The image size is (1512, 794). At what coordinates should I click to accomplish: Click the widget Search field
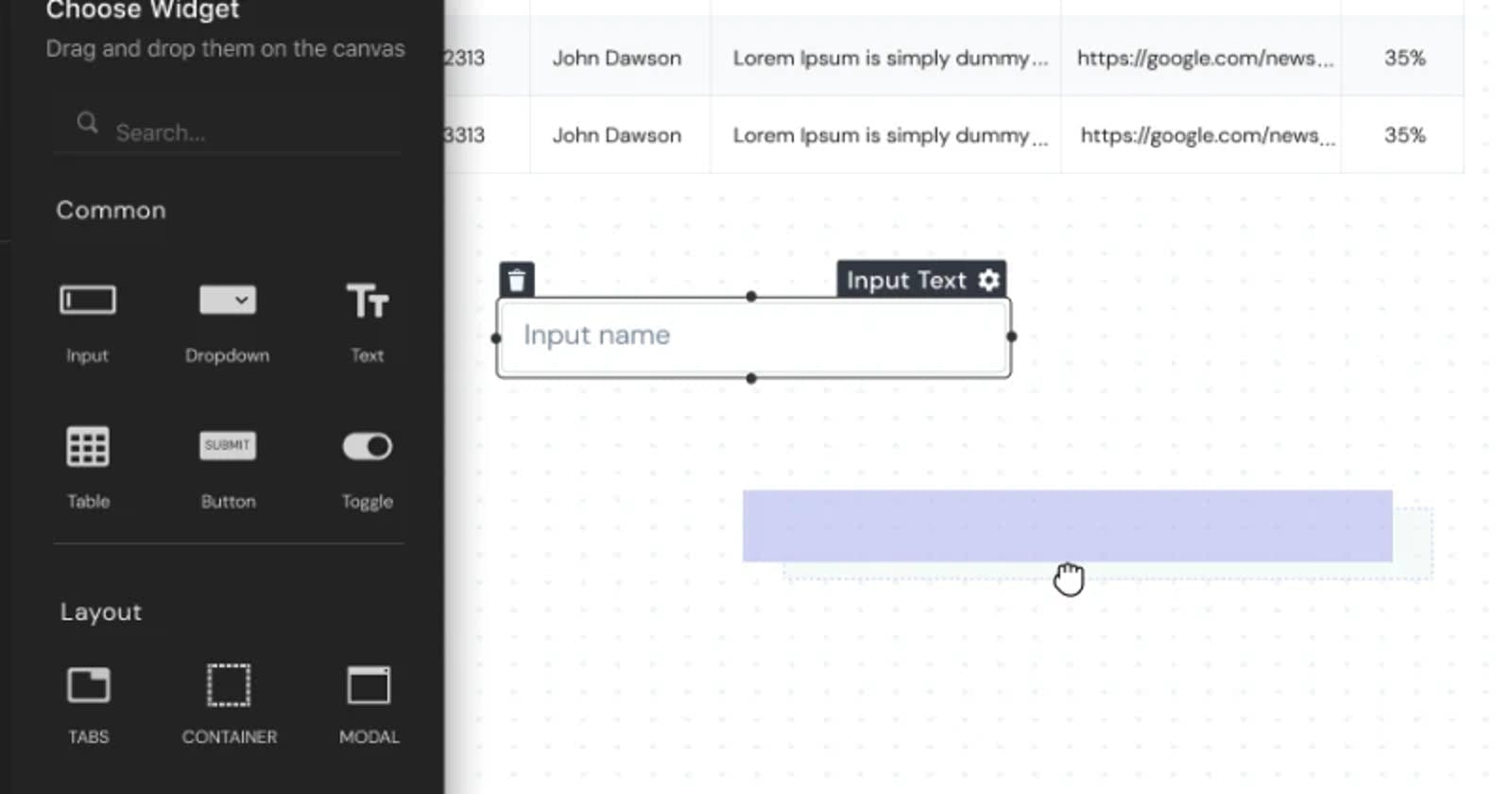click(x=246, y=132)
